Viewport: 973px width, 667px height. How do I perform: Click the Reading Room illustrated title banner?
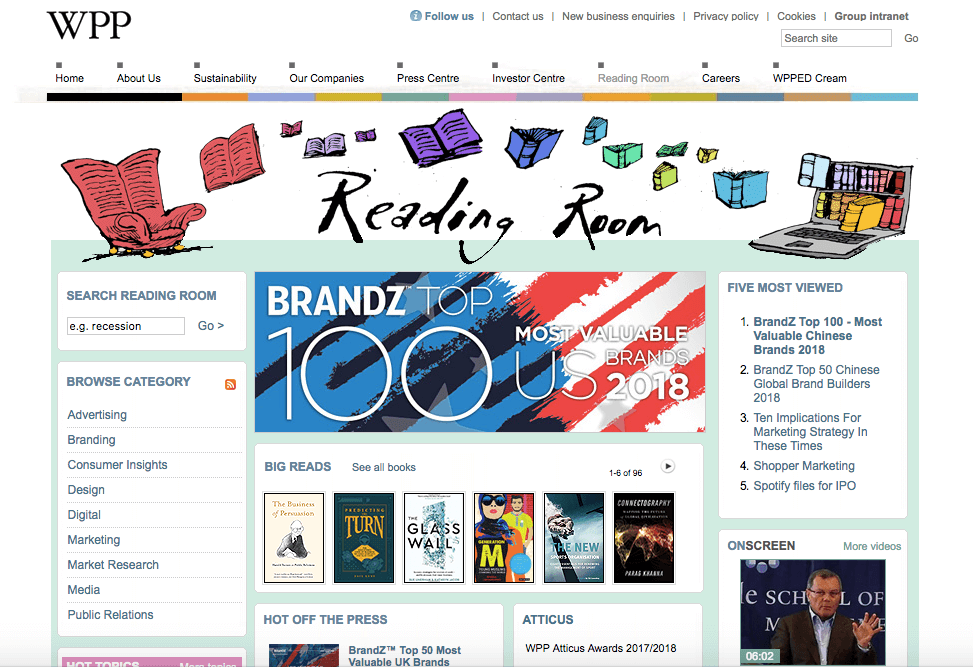(x=484, y=186)
